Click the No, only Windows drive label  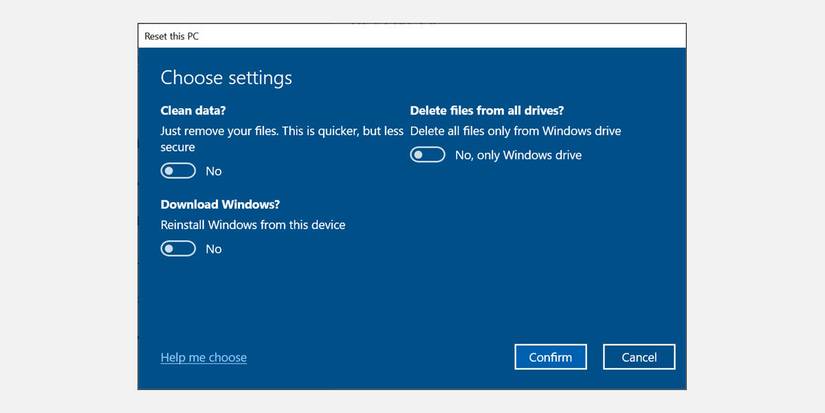(x=518, y=155)
